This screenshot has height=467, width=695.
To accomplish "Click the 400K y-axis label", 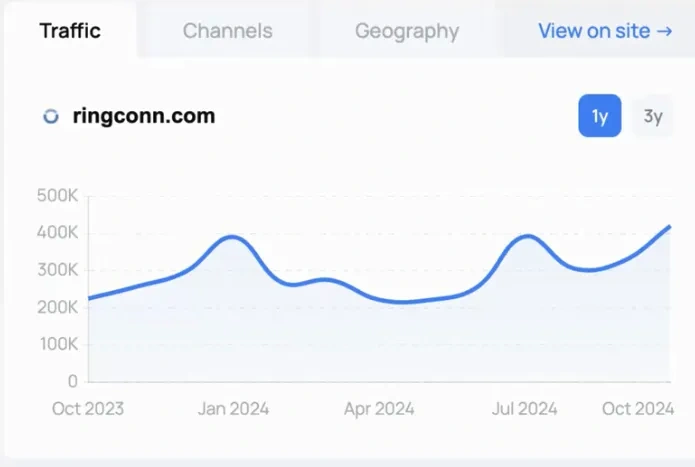I will tap(56, 233).
